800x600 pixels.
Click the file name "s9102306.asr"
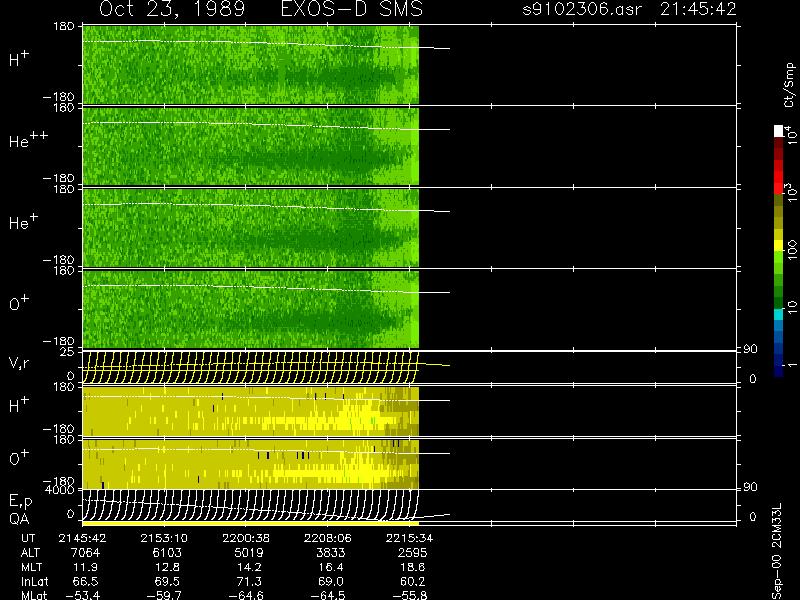tap(582, 9)
